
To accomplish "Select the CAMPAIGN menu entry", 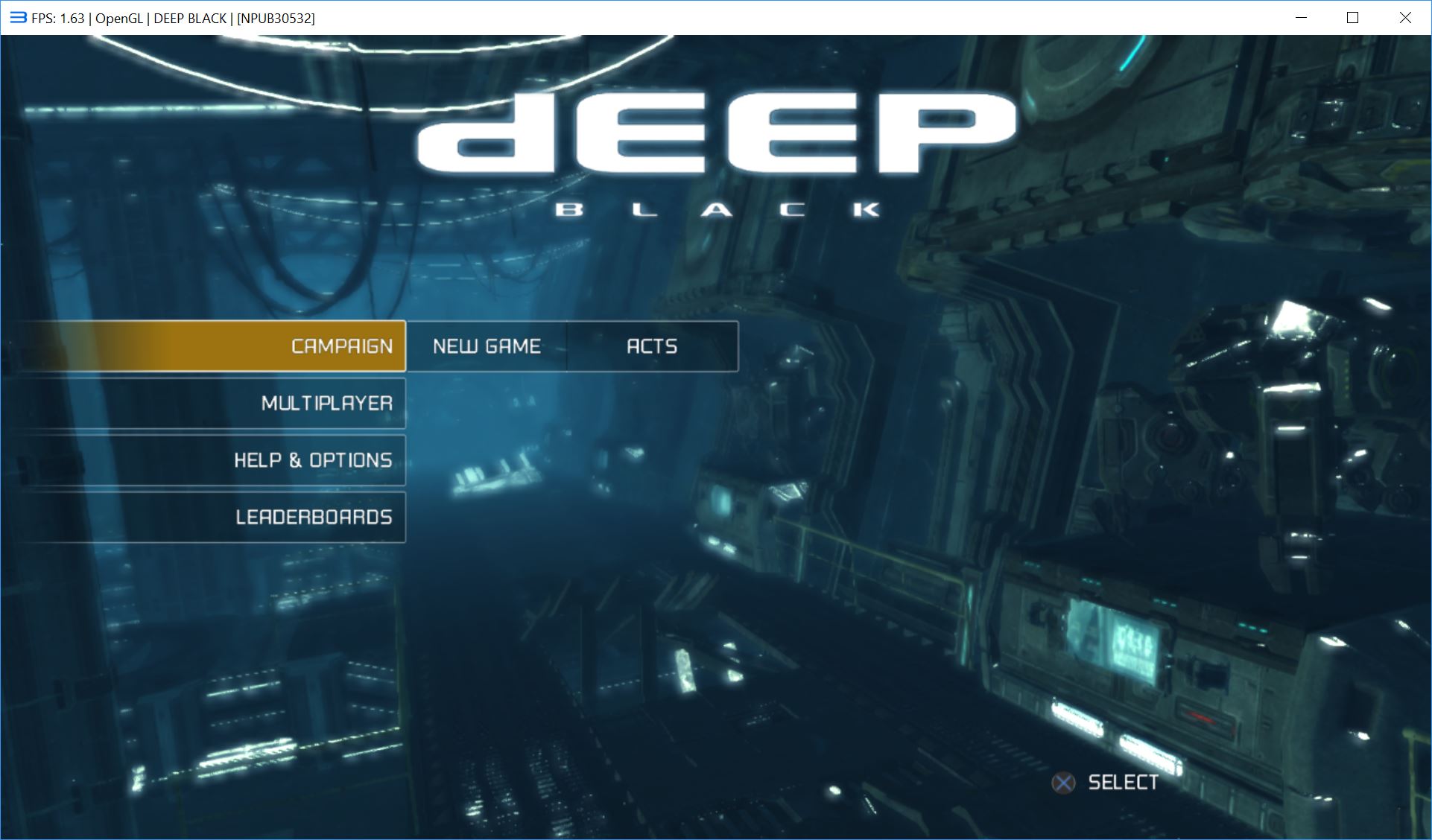I will pyautogui.click(x=341, y=346).
